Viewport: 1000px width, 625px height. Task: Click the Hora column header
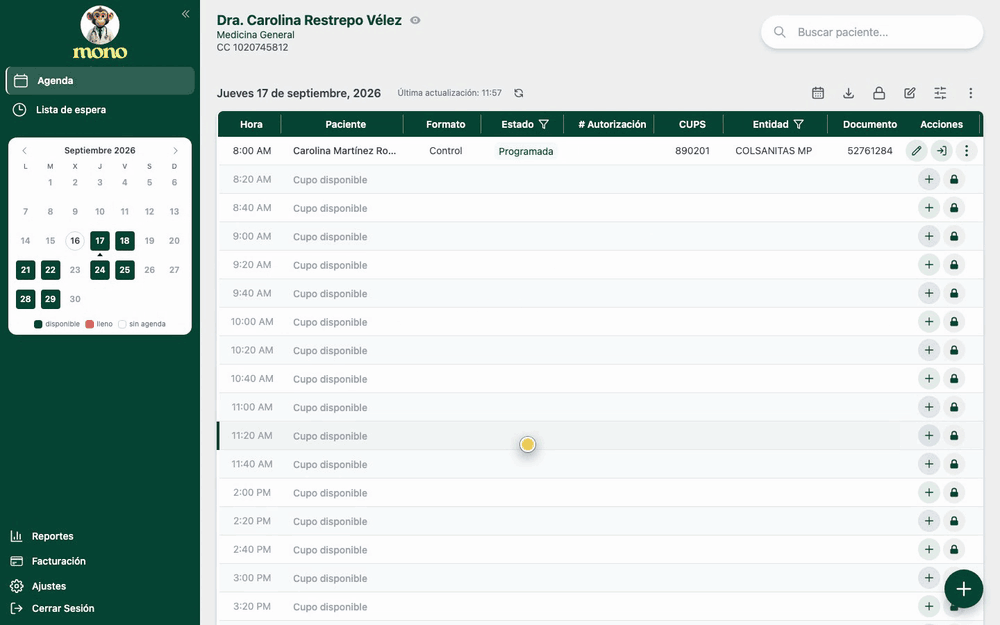coord(251,124)
